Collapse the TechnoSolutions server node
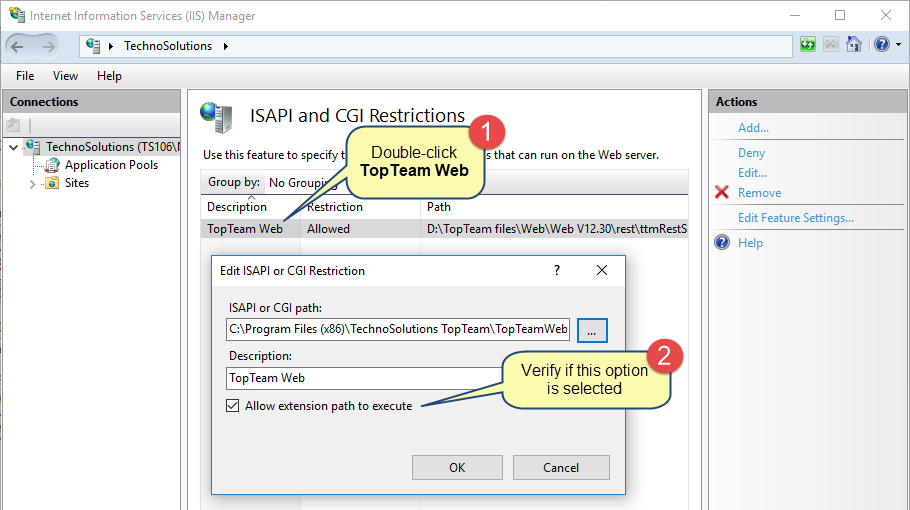 [13, 147]
